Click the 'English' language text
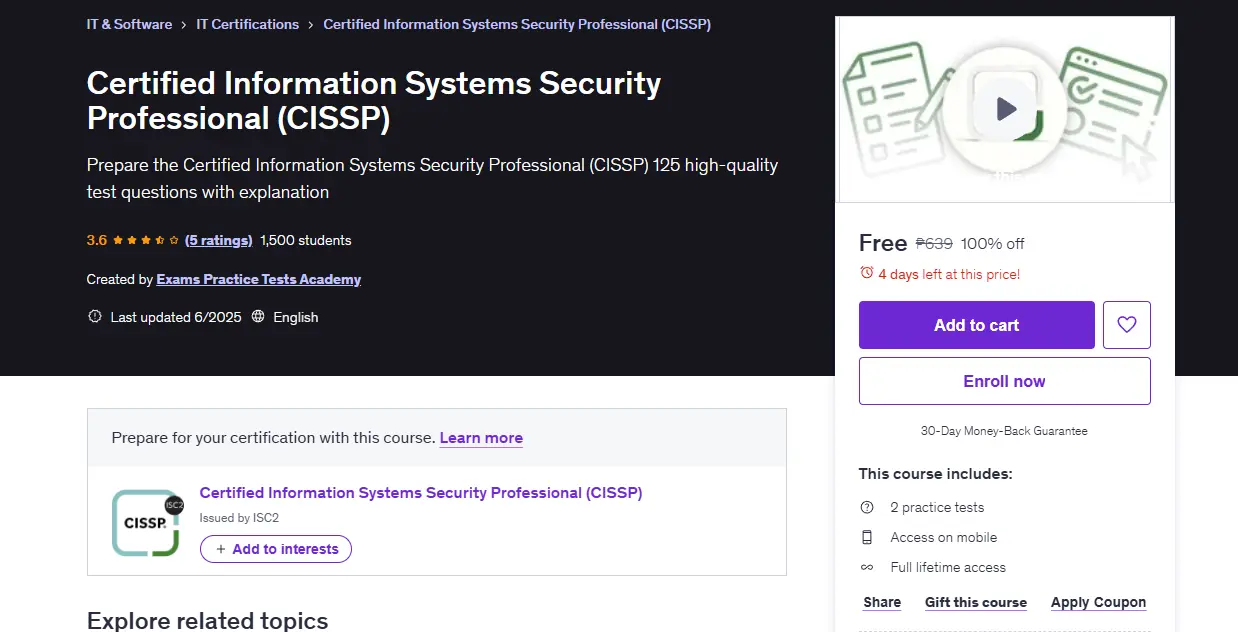Screen dimensions: 1238x632 [x=296, y=317]
